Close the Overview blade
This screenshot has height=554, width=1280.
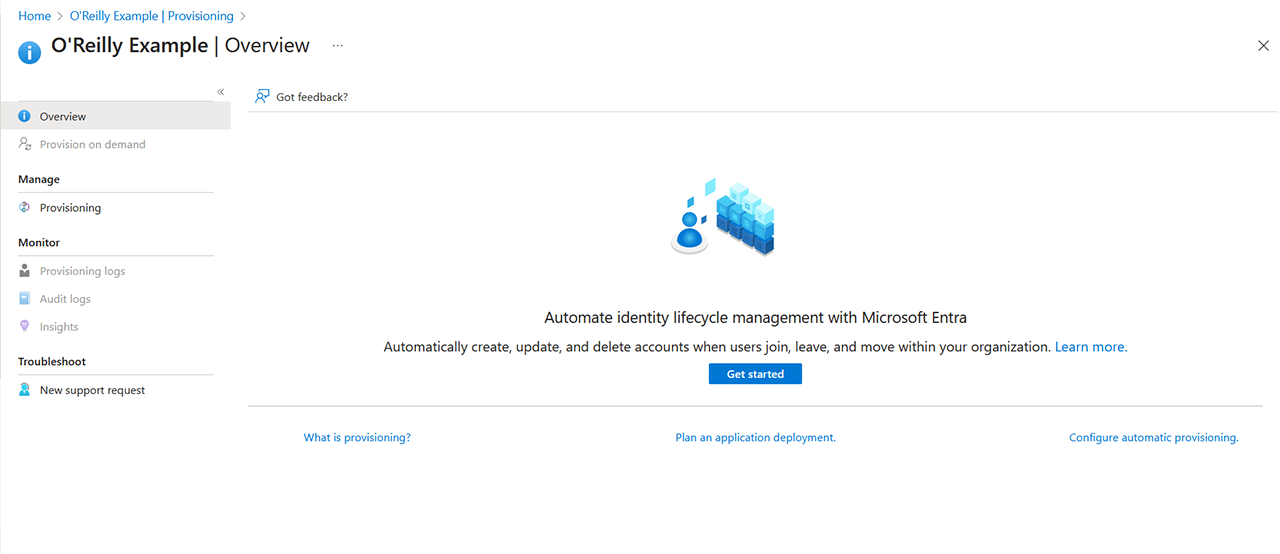tap(1263, 46)
